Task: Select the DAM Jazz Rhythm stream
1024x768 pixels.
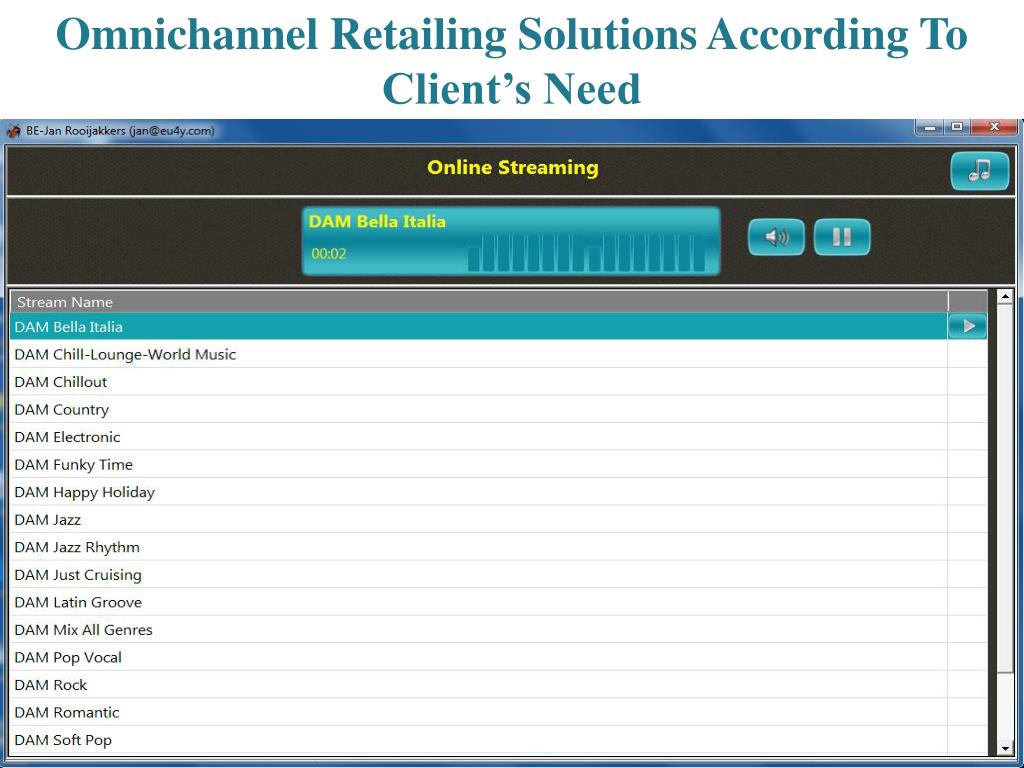Action: point(479,547)
